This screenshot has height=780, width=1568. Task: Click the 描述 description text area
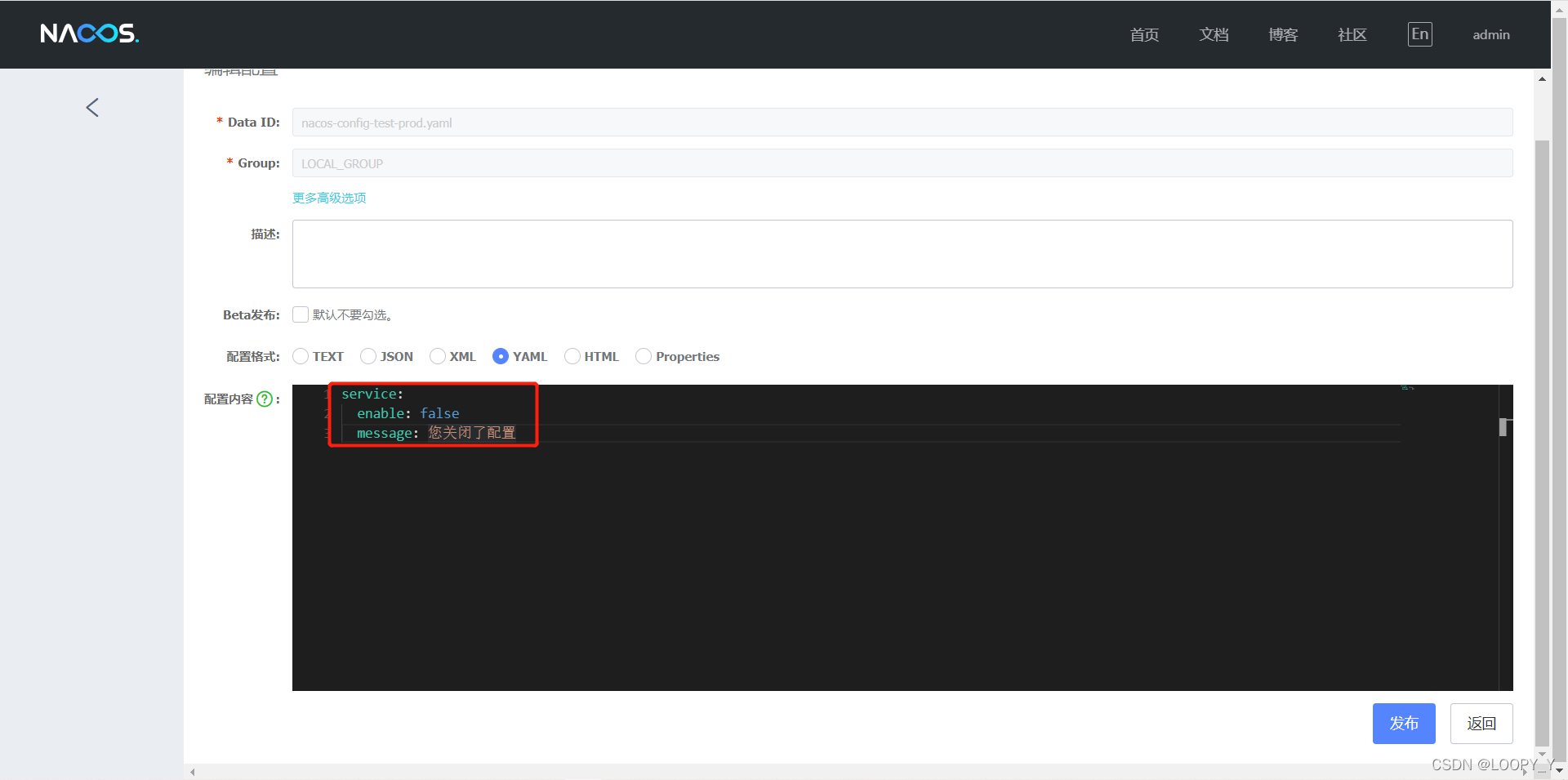[902, 254]
